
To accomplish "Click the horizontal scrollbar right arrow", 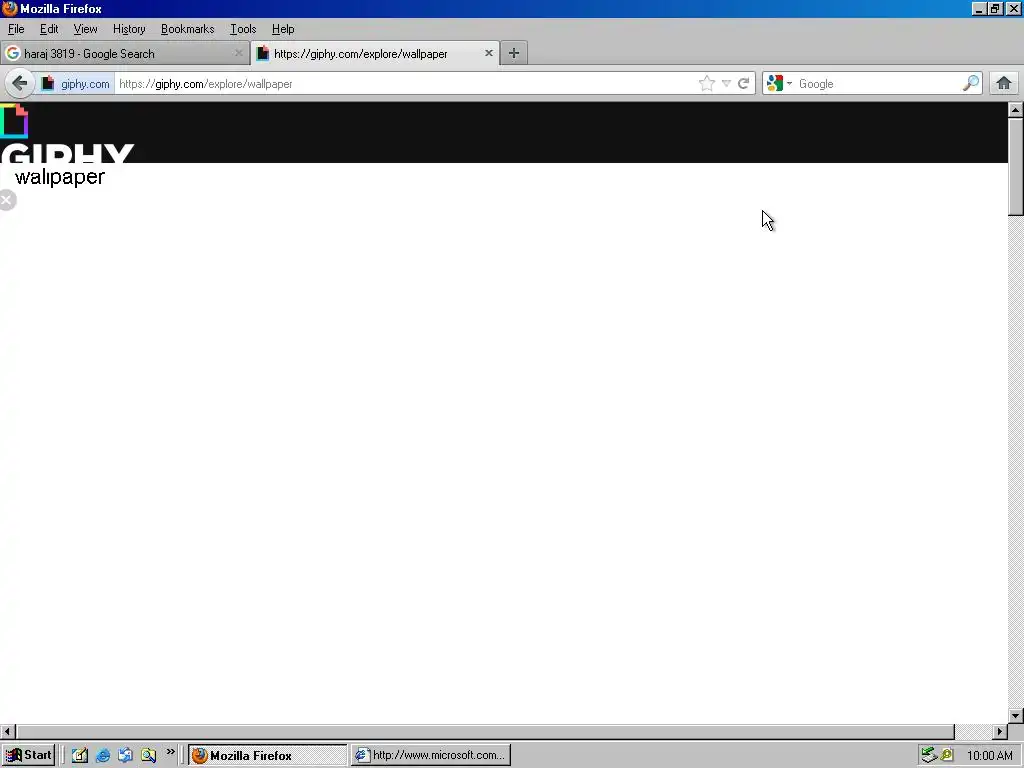I will click(x=1000, y=731).
